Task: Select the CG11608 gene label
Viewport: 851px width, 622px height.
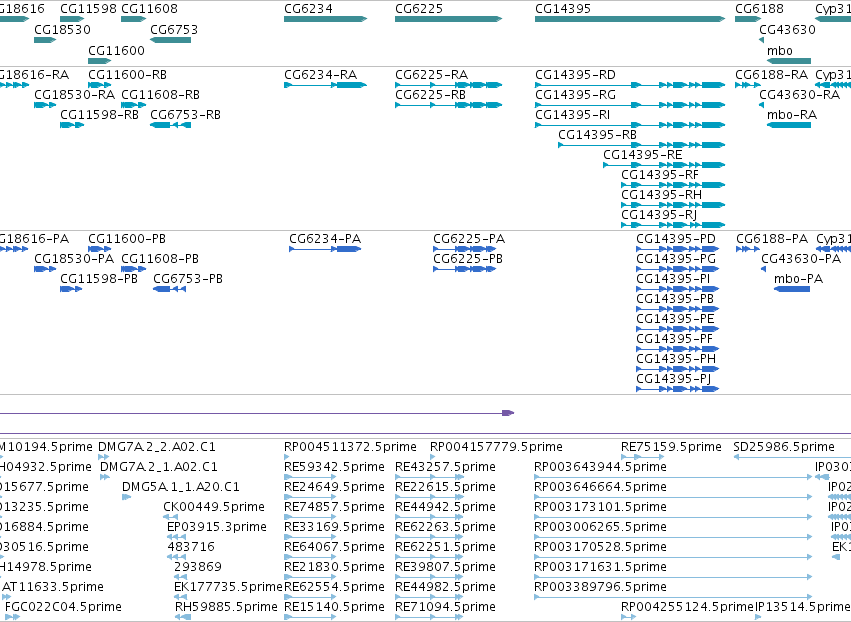Action: point(149,9)
